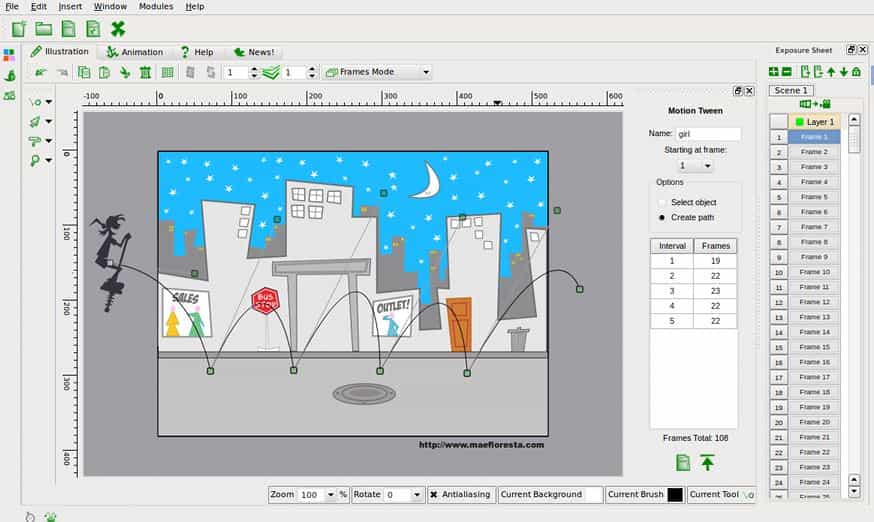This screenshot has width=874, height=522.
Task: Expand the magnifier zoom tool dropdown arrow
Action: (x=49, y=161)
